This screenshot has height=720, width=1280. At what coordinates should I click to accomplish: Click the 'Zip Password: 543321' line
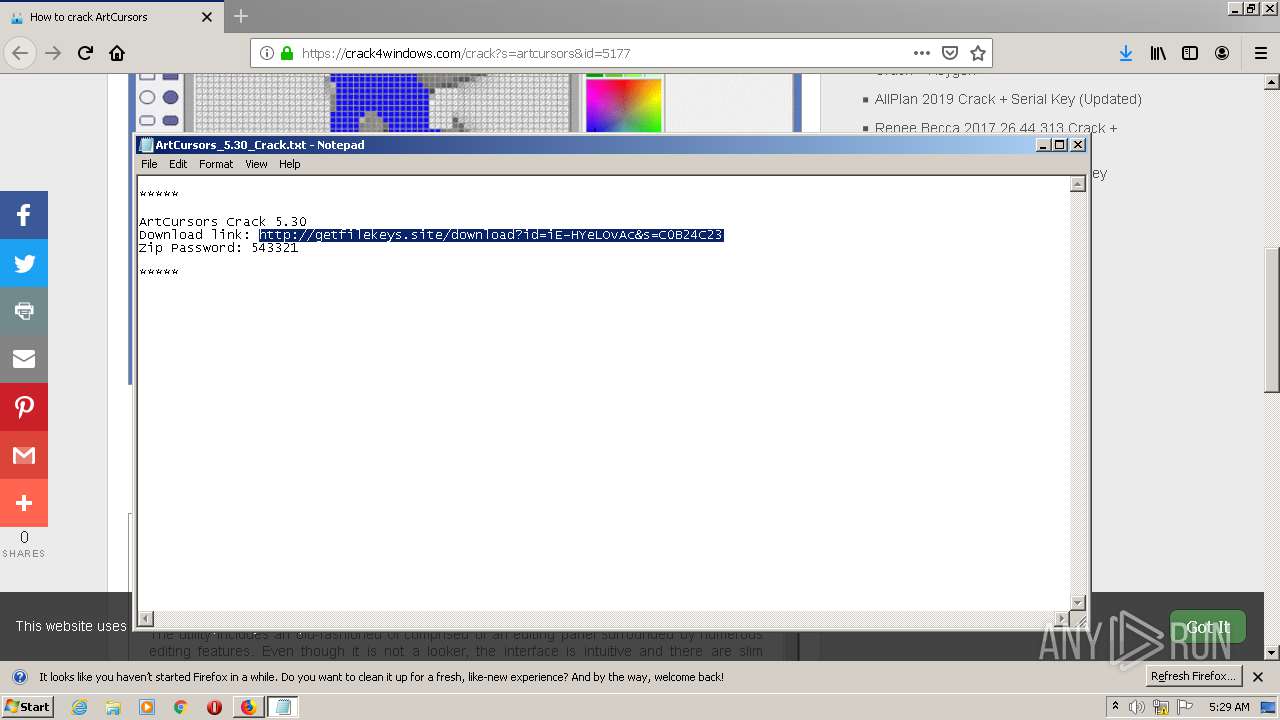pyautogui.click(x=218, y=248)
